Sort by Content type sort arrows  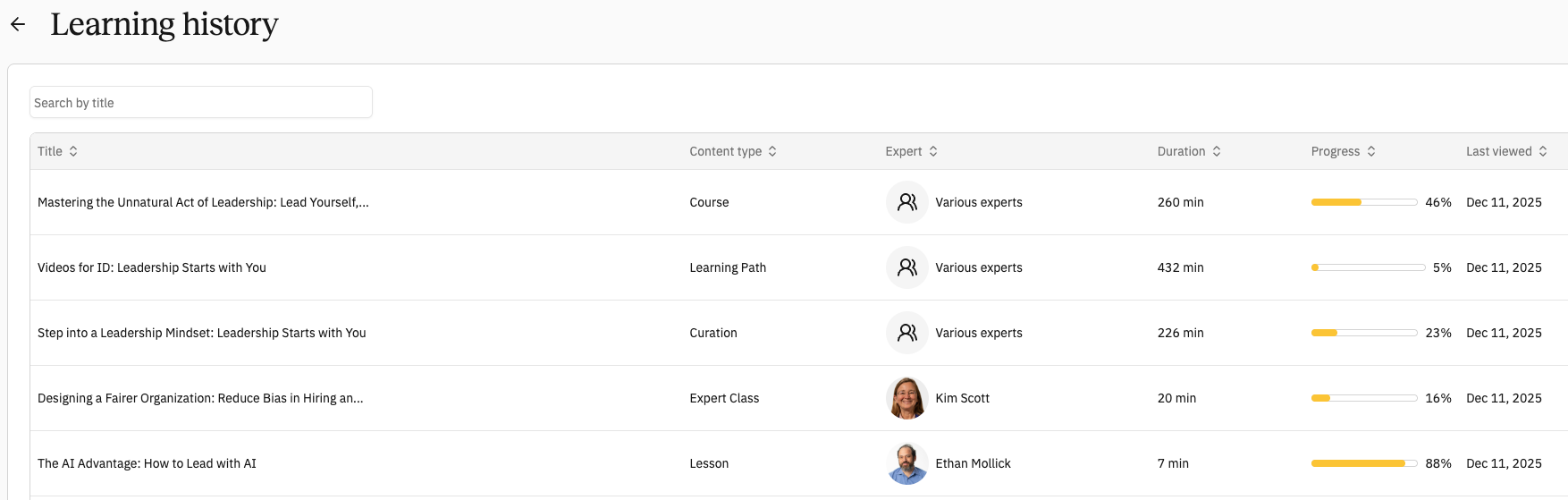[x=772, y=151]
